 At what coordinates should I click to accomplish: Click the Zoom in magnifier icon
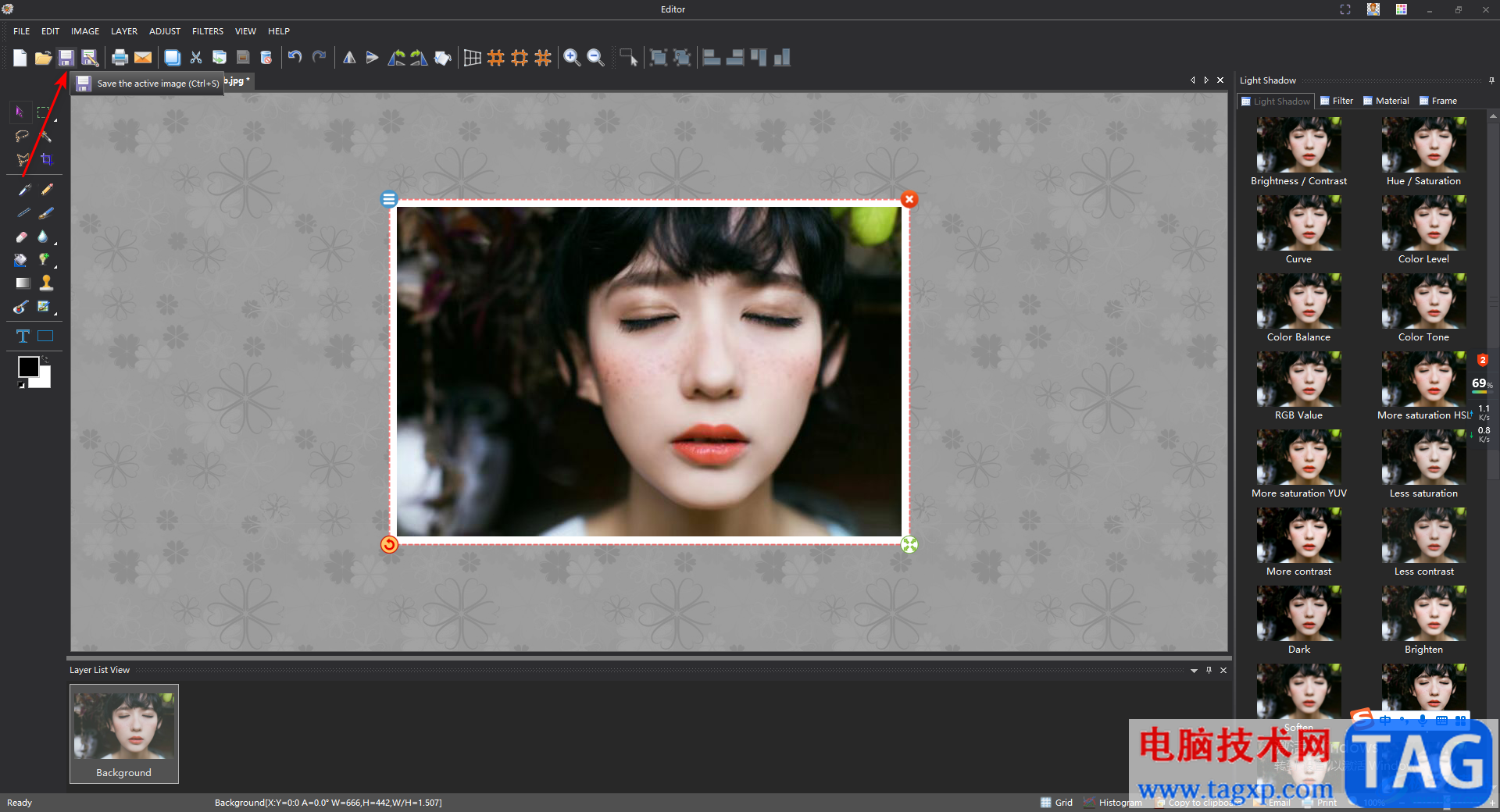[x=572, y=58]
